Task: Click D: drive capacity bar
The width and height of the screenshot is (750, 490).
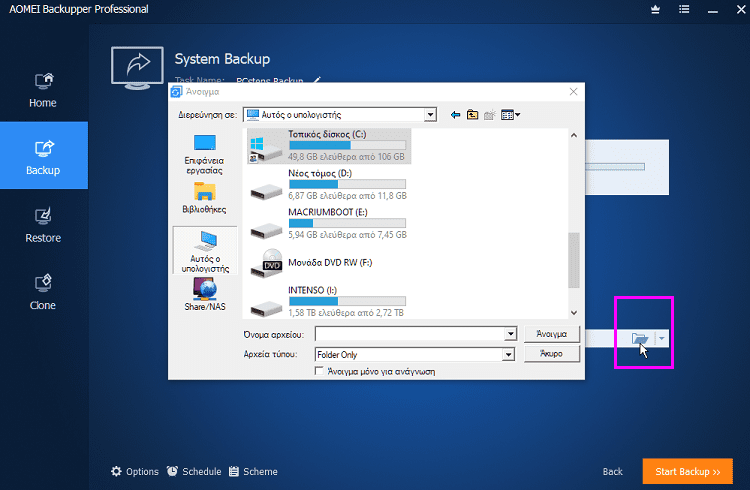Action: (x=347, y=184)
